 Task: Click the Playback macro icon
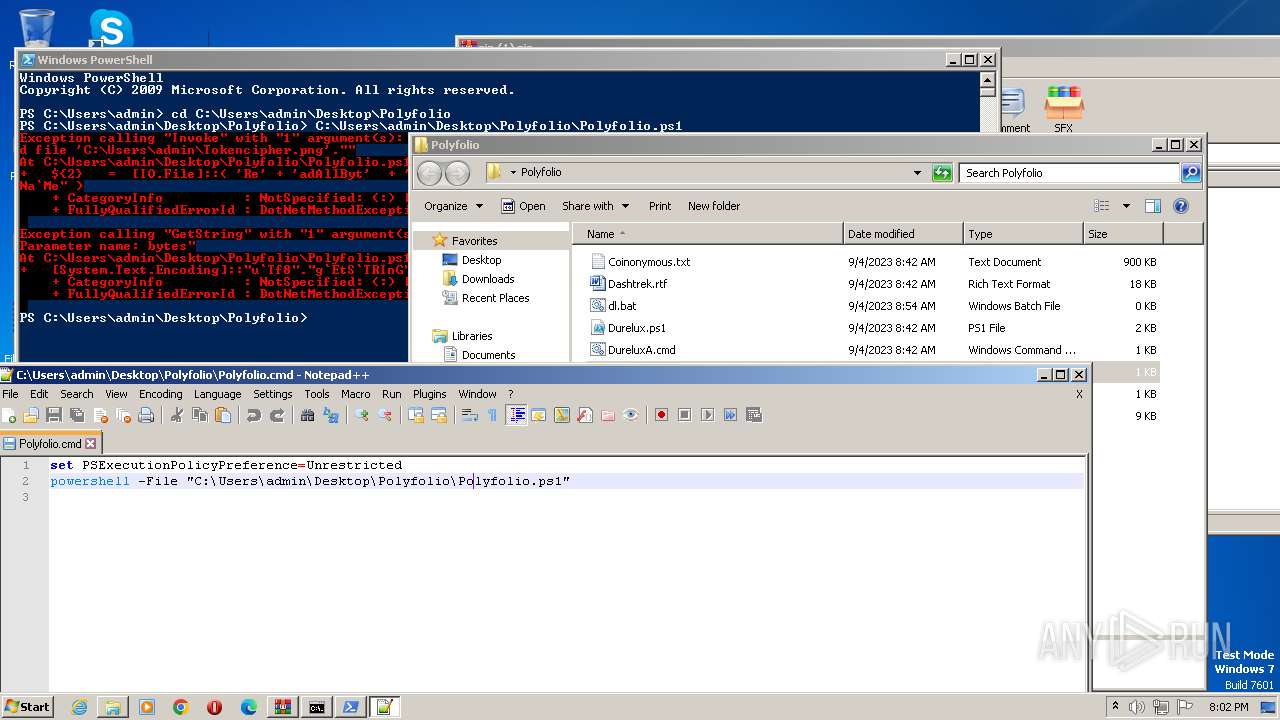coord(707,415)
